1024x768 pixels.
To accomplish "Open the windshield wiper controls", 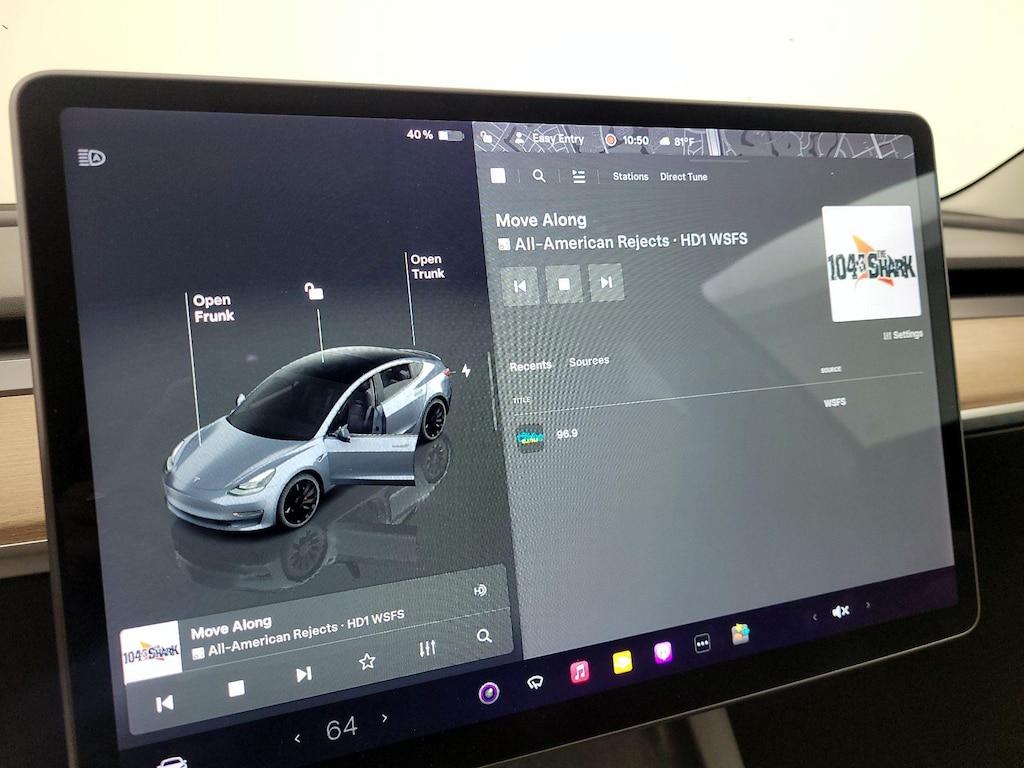I will tap(535, 683).
